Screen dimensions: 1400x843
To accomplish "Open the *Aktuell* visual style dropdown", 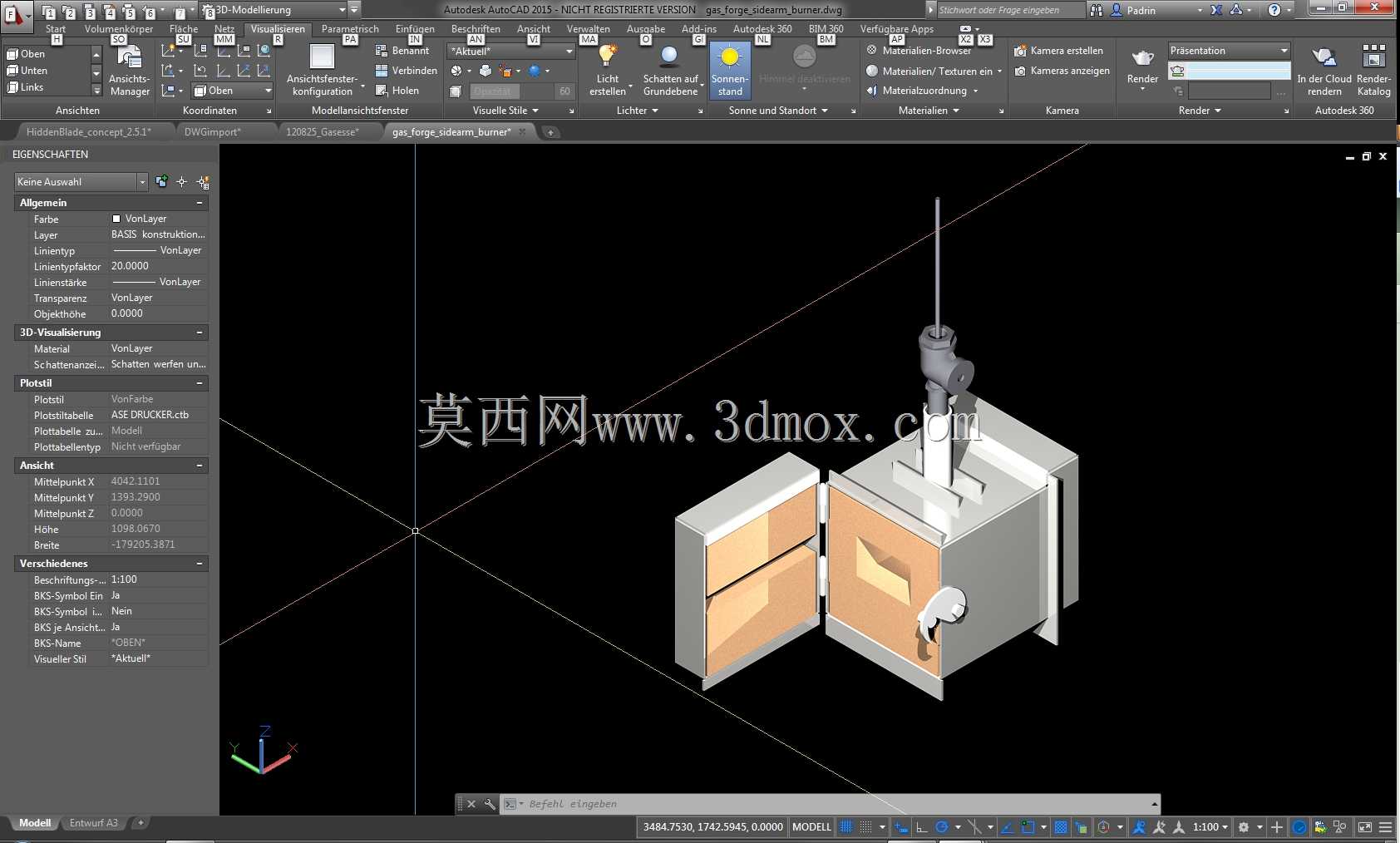I will click(511, 52).
